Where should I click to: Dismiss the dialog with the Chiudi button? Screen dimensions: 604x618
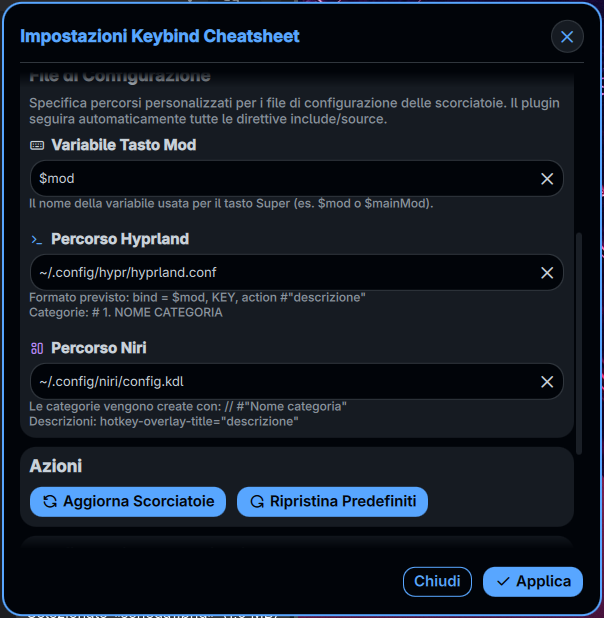(x=437, y=581)
